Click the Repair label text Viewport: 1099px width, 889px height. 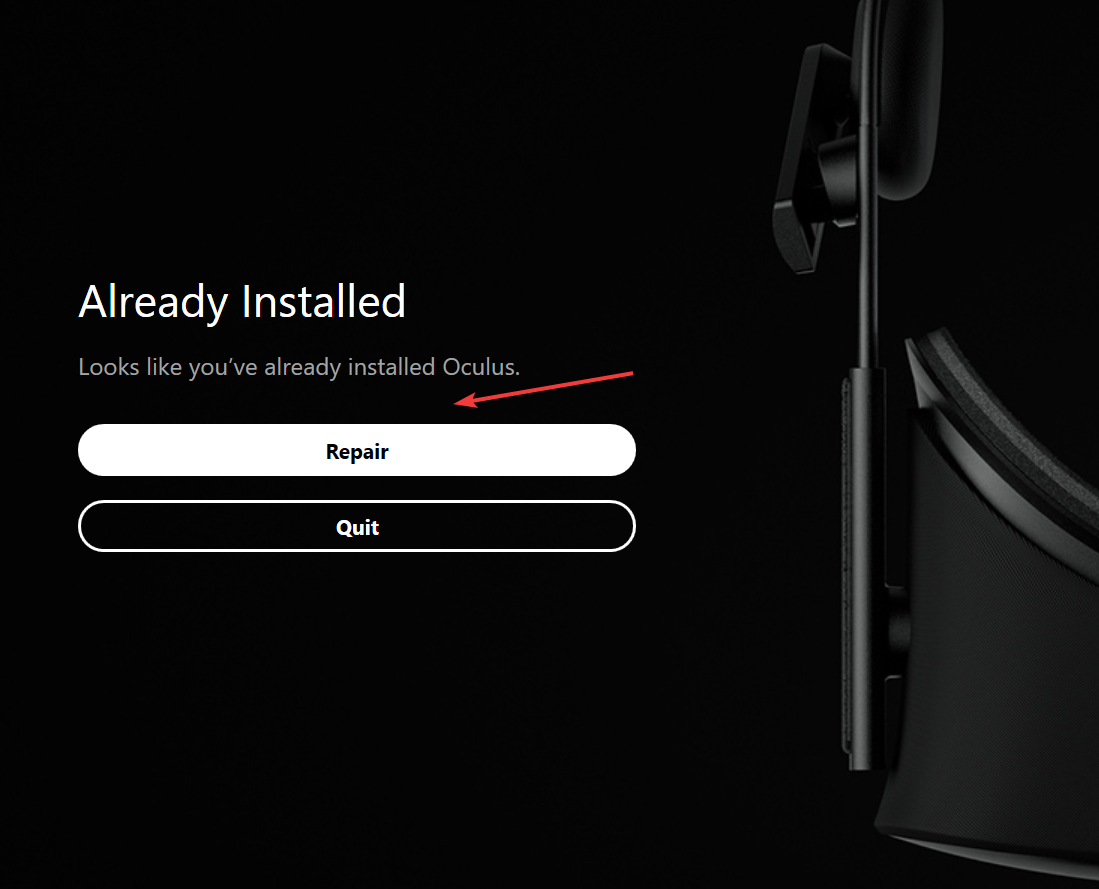(357, 452)
